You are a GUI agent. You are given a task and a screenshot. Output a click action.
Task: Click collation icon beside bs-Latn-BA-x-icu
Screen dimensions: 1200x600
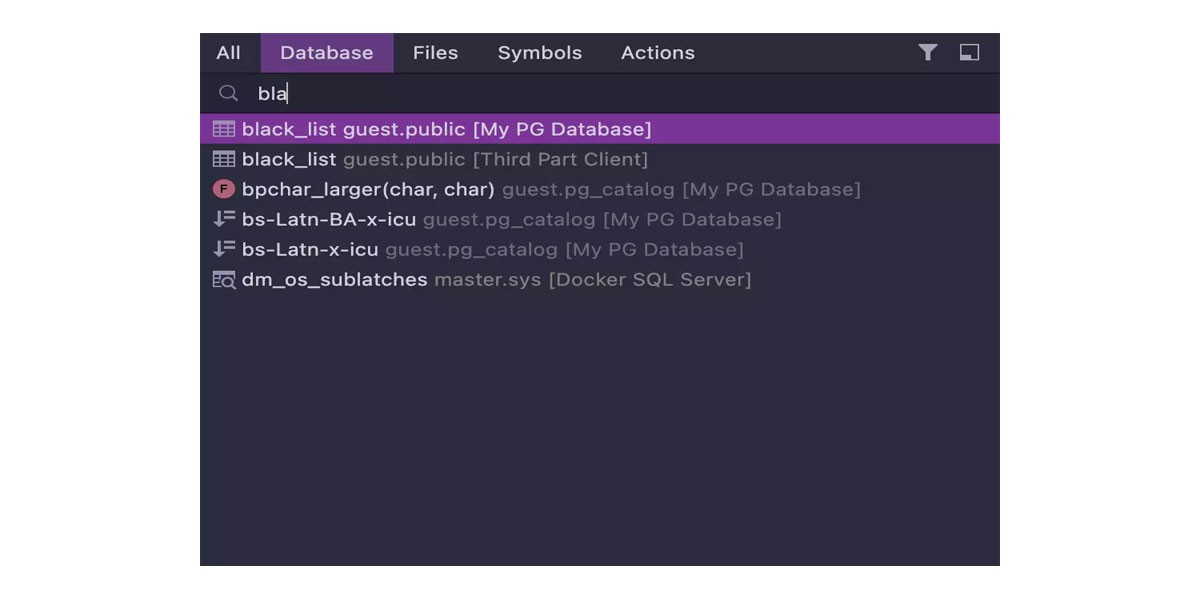(224, 219)
